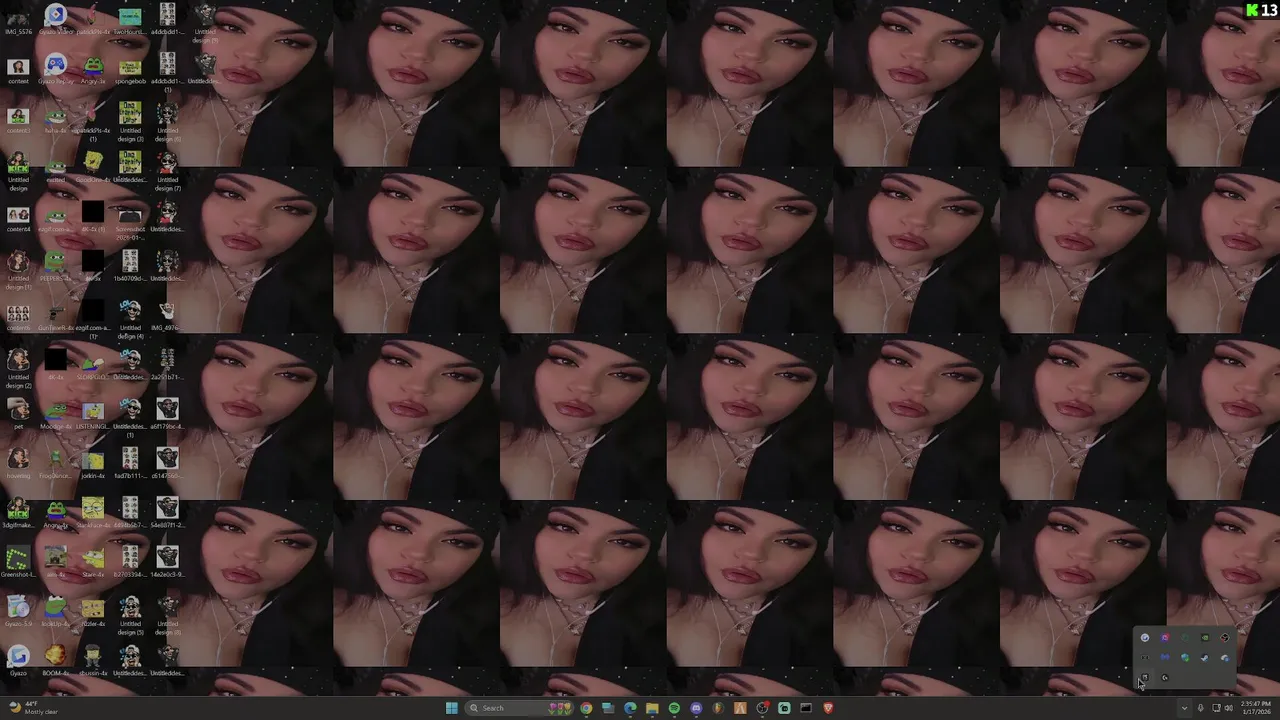The width and height of the screenshot is (1280, 720).
Task: Select the IMG_5576 desktop file
Action: coord(18,20)
